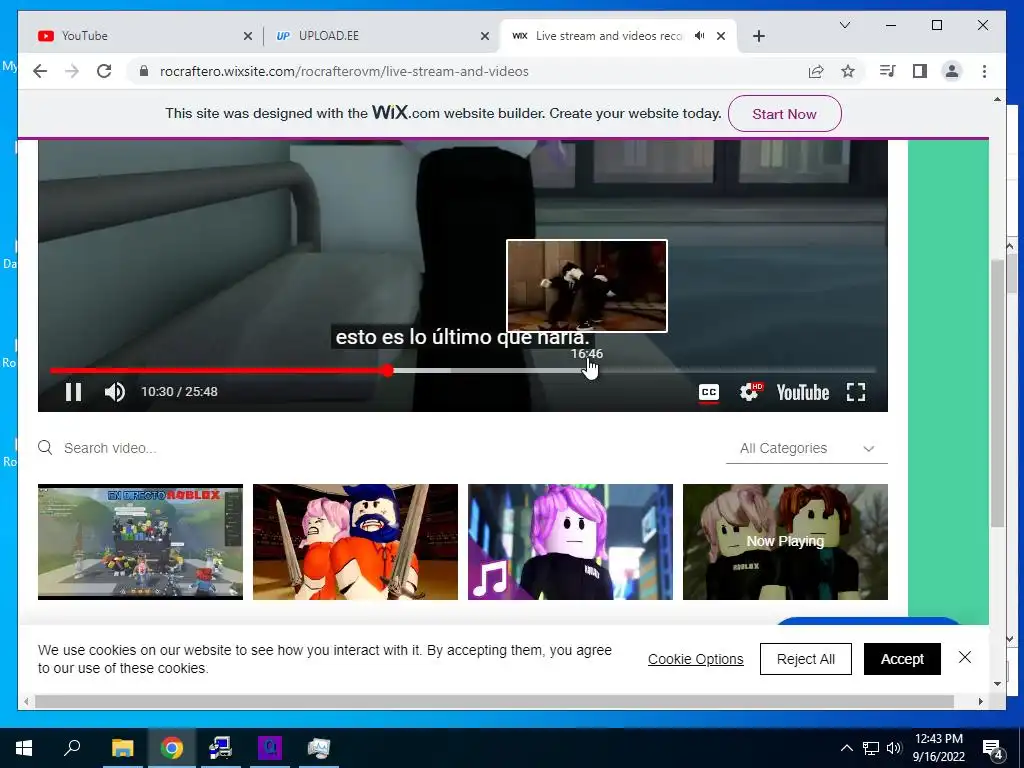The width and height of the screenshot is (1024, 768).
Task: Open Windows taskbar search
Action: click(72, 747)
